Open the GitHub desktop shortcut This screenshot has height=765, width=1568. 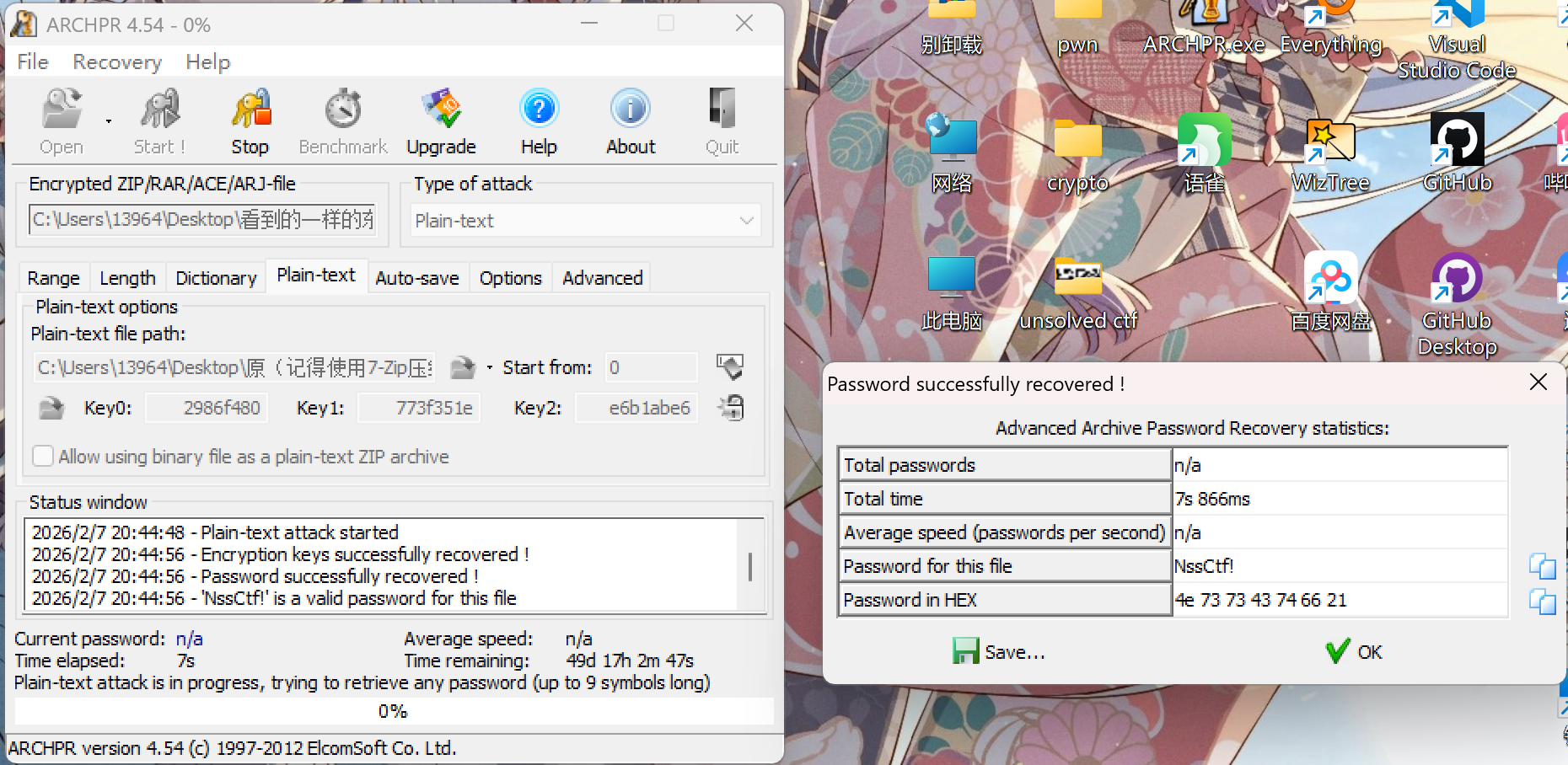pos(1457,153)
